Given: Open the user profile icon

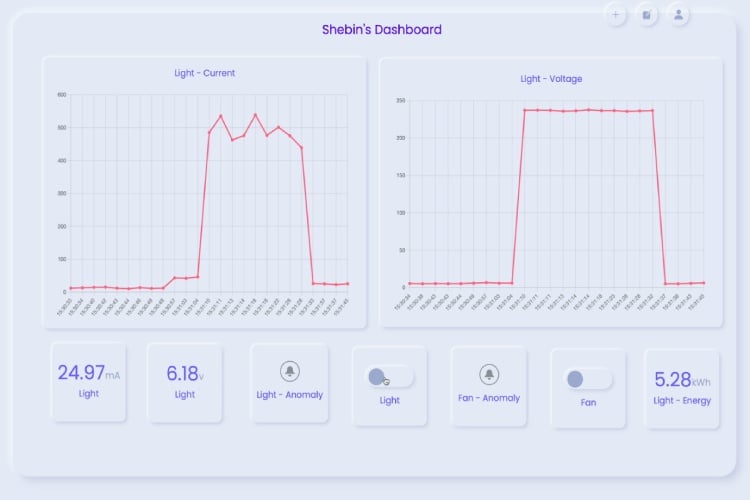Looking at the screenshot, I should point(679,15).
